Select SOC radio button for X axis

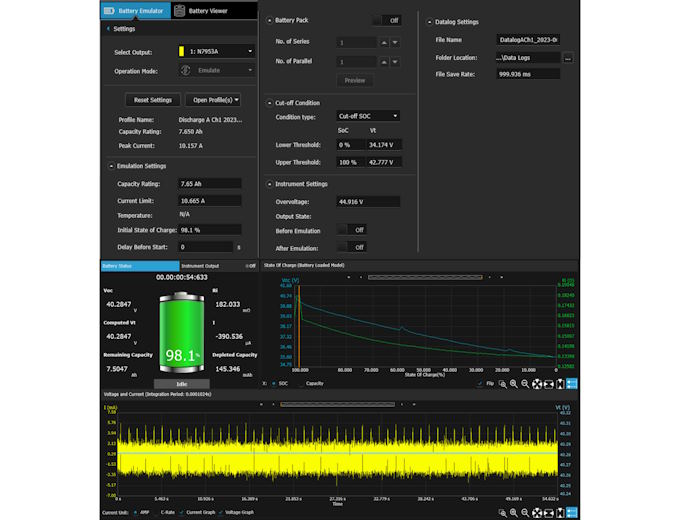(274, 383)
